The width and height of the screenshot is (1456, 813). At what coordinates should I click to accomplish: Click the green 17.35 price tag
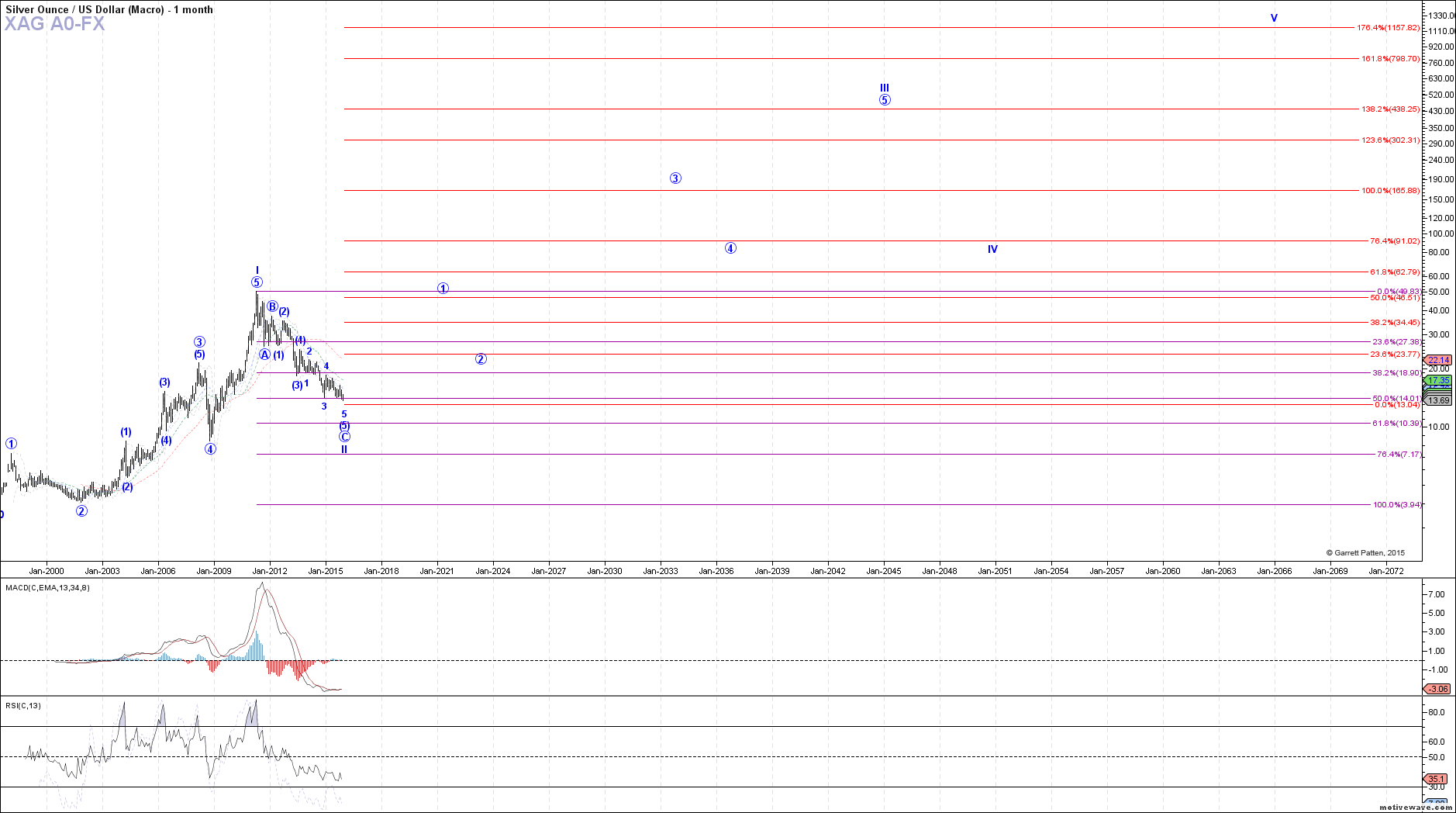tap(1438, 380)
